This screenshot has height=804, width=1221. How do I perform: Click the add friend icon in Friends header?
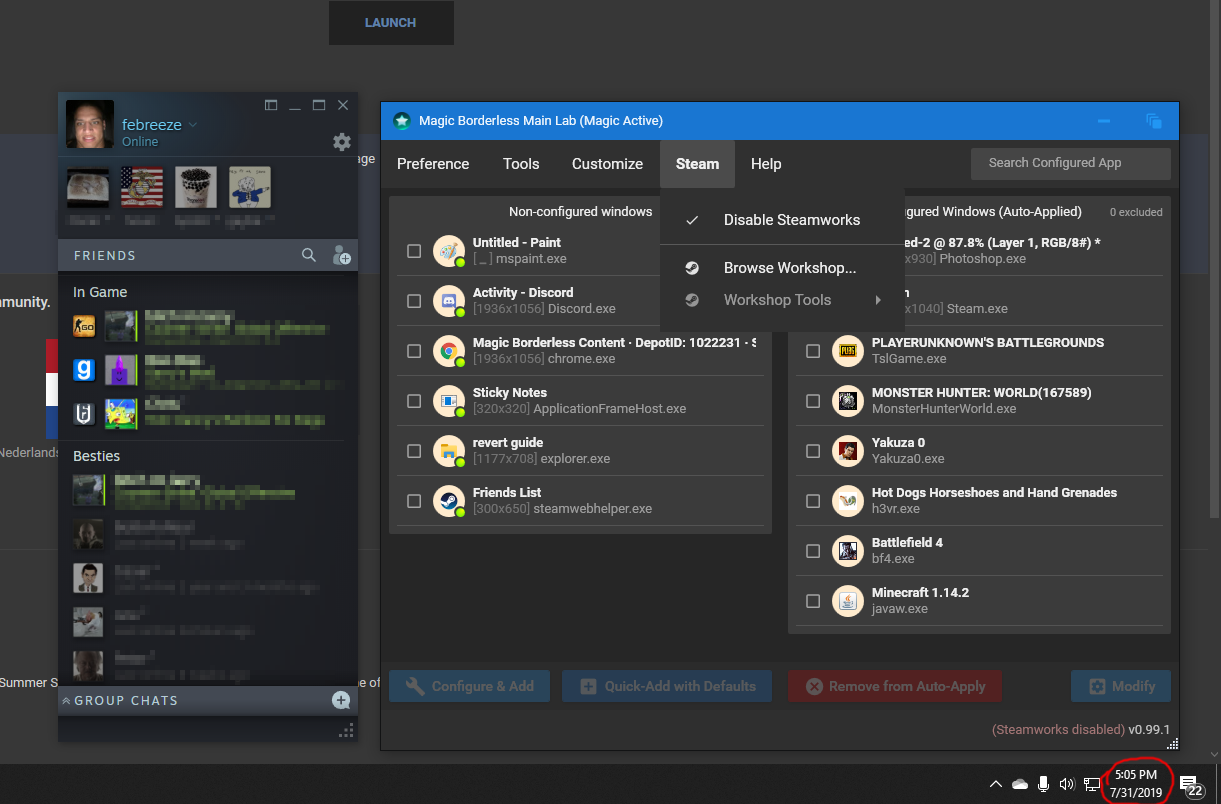click(x=341, y=256)
